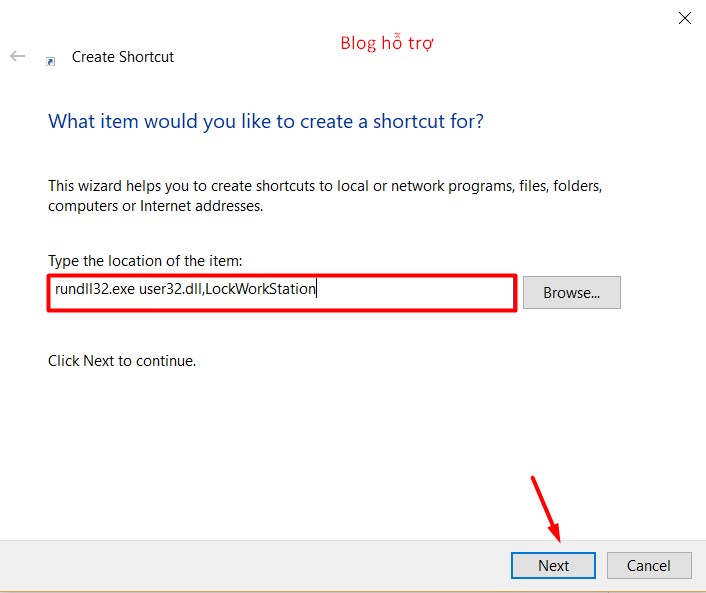Image resolution: width=706 pixels, height=593 pixels.
Task: Click 'rundll32.exe' inside the location field
Action: pos(94,290)
